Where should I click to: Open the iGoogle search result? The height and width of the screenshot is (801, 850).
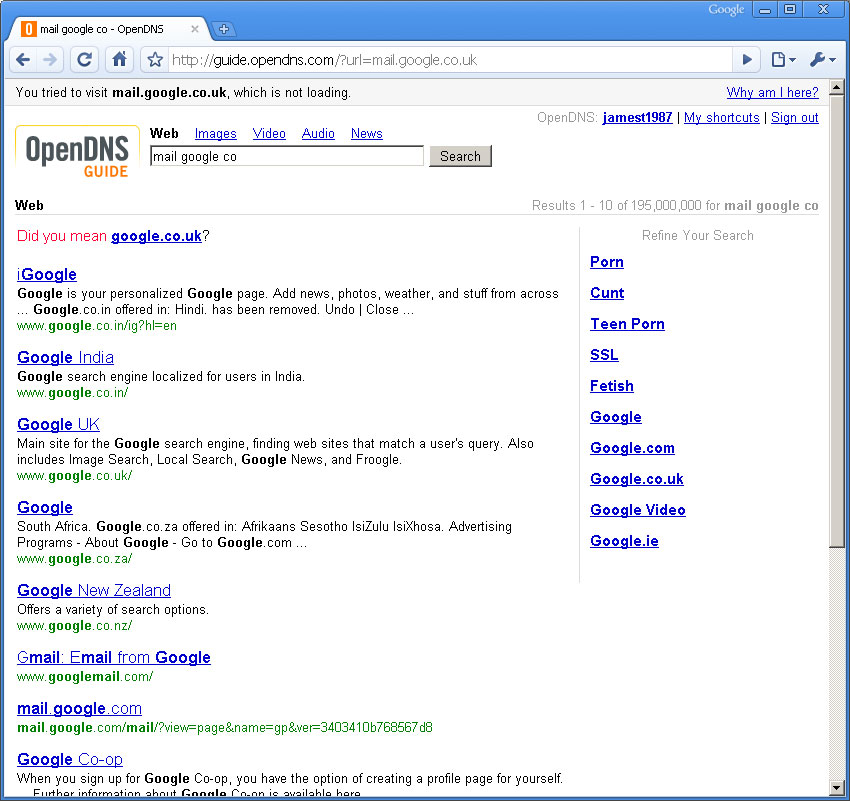click(47, 274)
